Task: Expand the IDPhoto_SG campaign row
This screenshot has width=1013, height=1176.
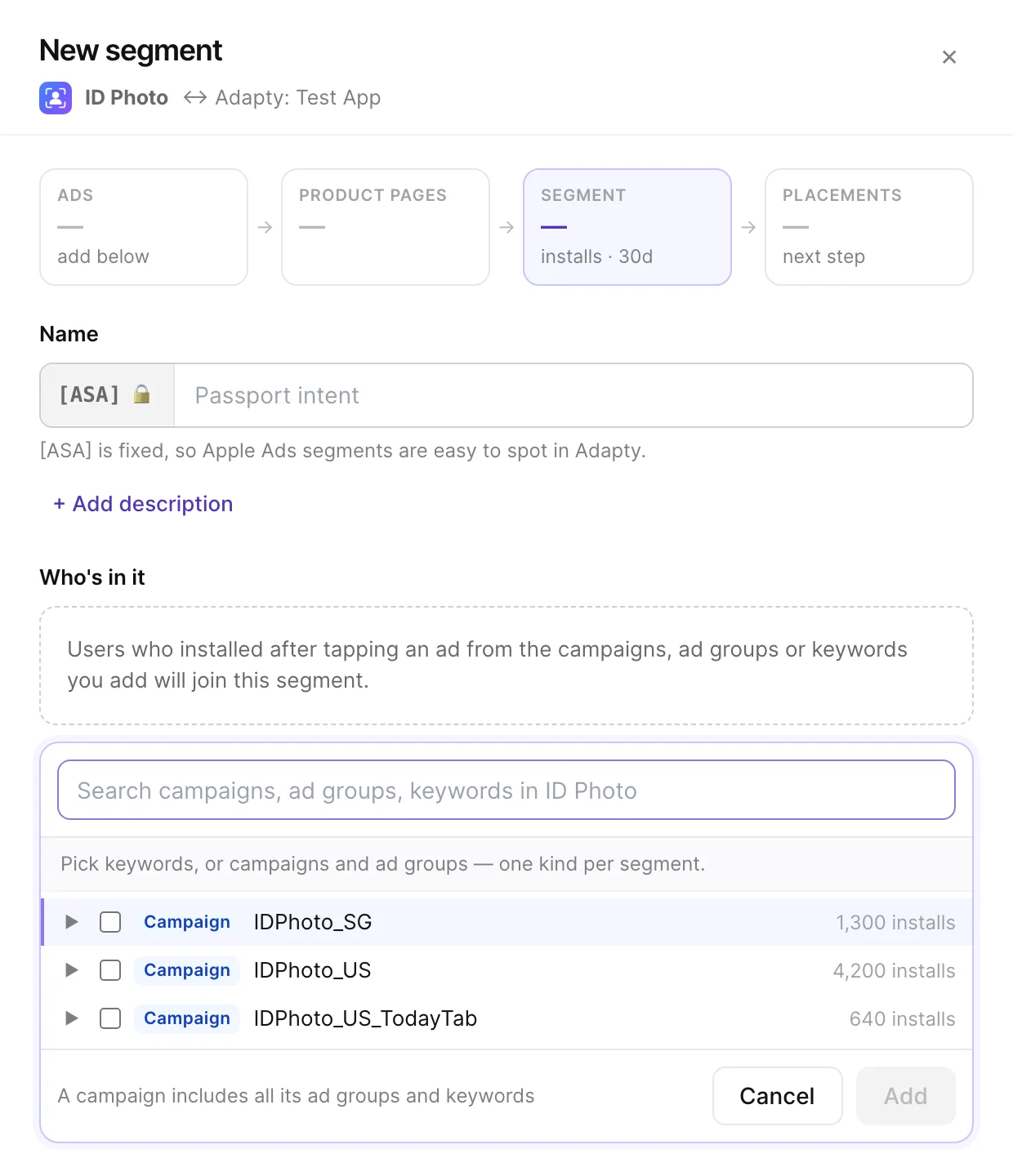Action: click(x=72, y=922)
